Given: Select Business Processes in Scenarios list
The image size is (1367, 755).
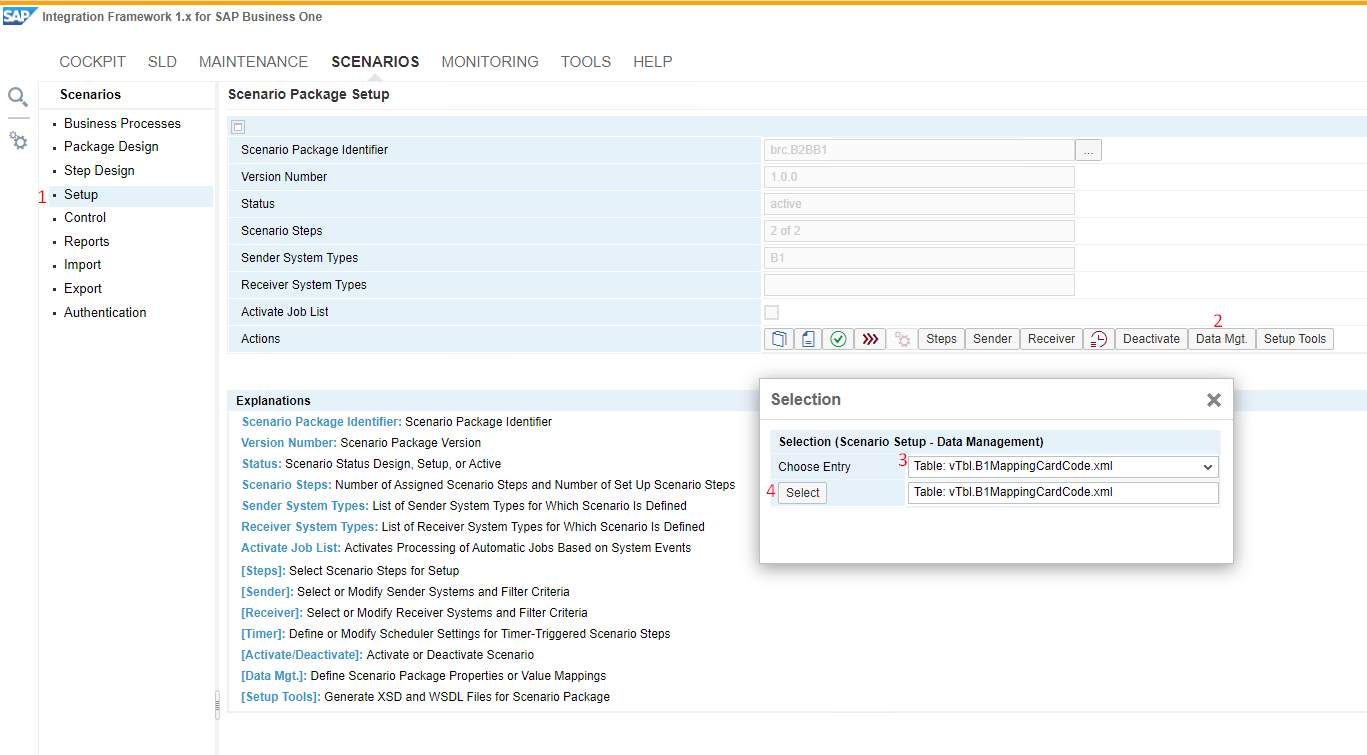Looking at the screenshot, I should [x=122, y=124].
